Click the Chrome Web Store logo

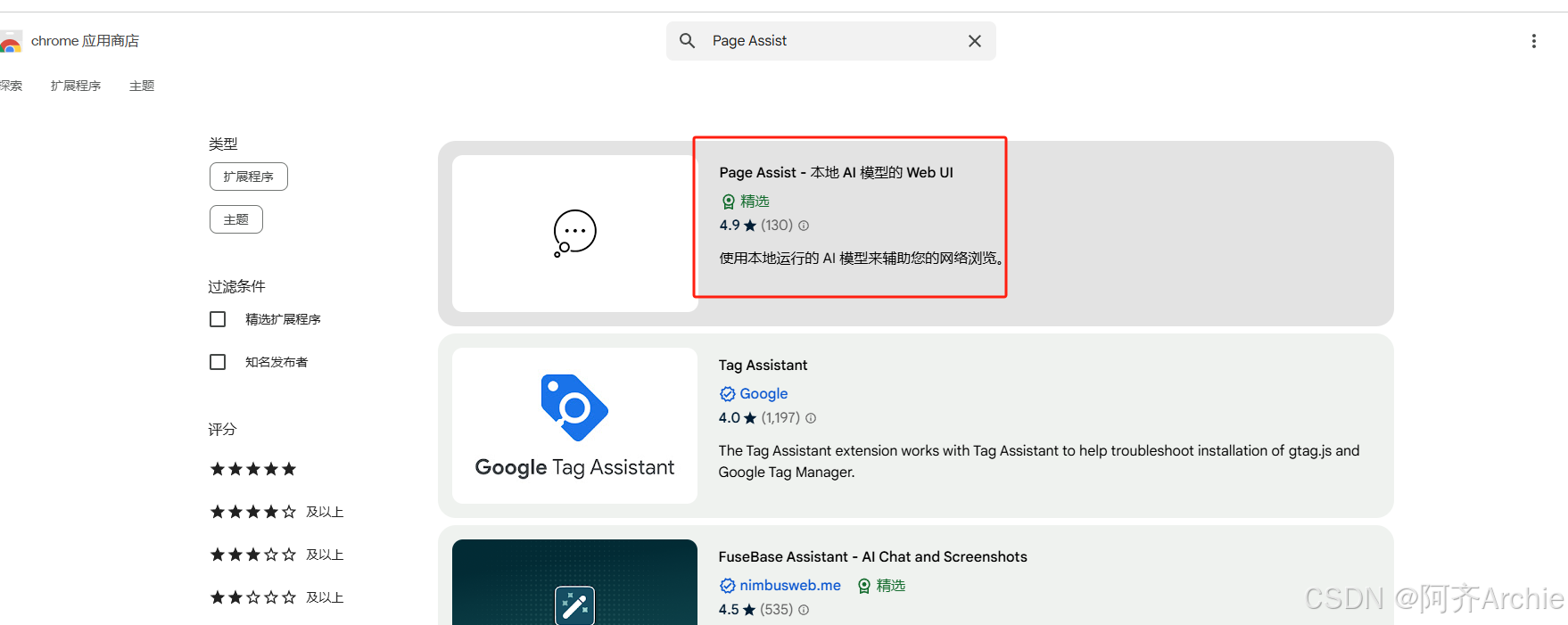10,41
